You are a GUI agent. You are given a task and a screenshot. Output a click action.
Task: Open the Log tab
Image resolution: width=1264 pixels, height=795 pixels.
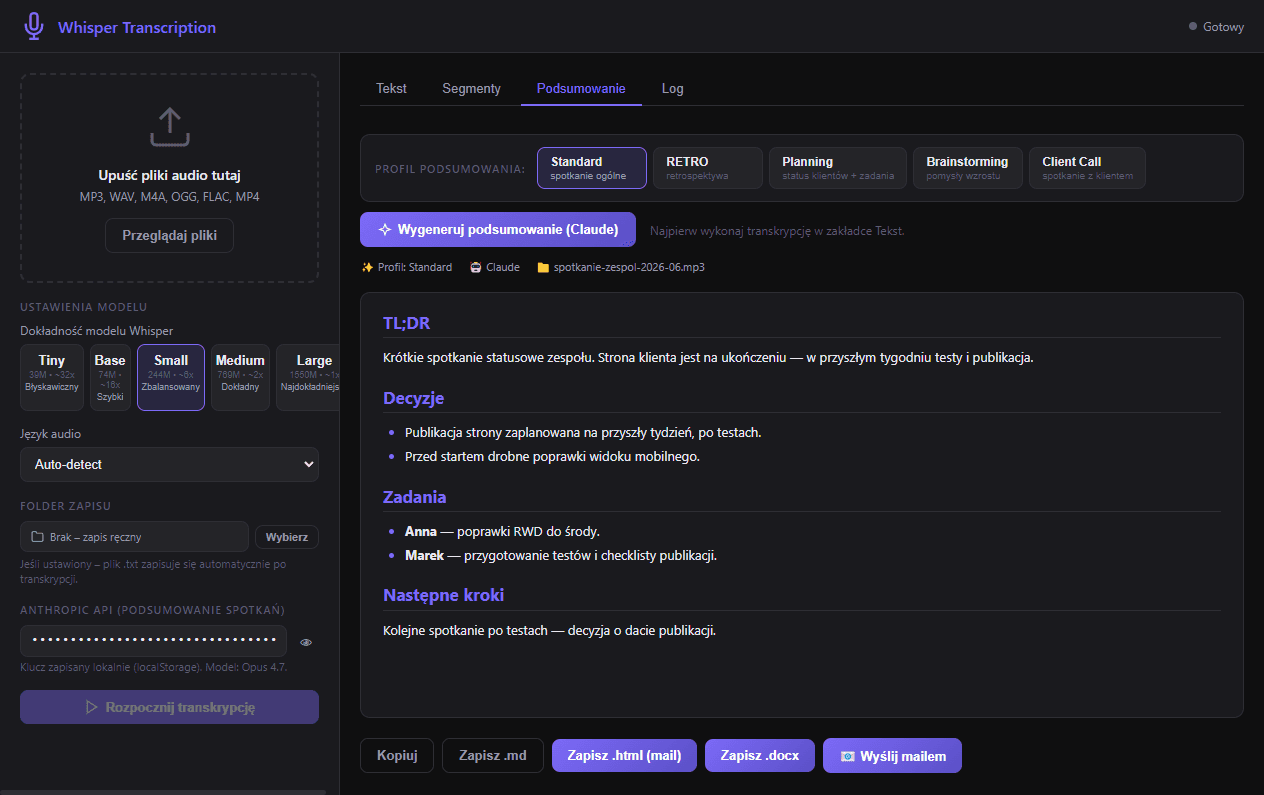coord(673,88)
